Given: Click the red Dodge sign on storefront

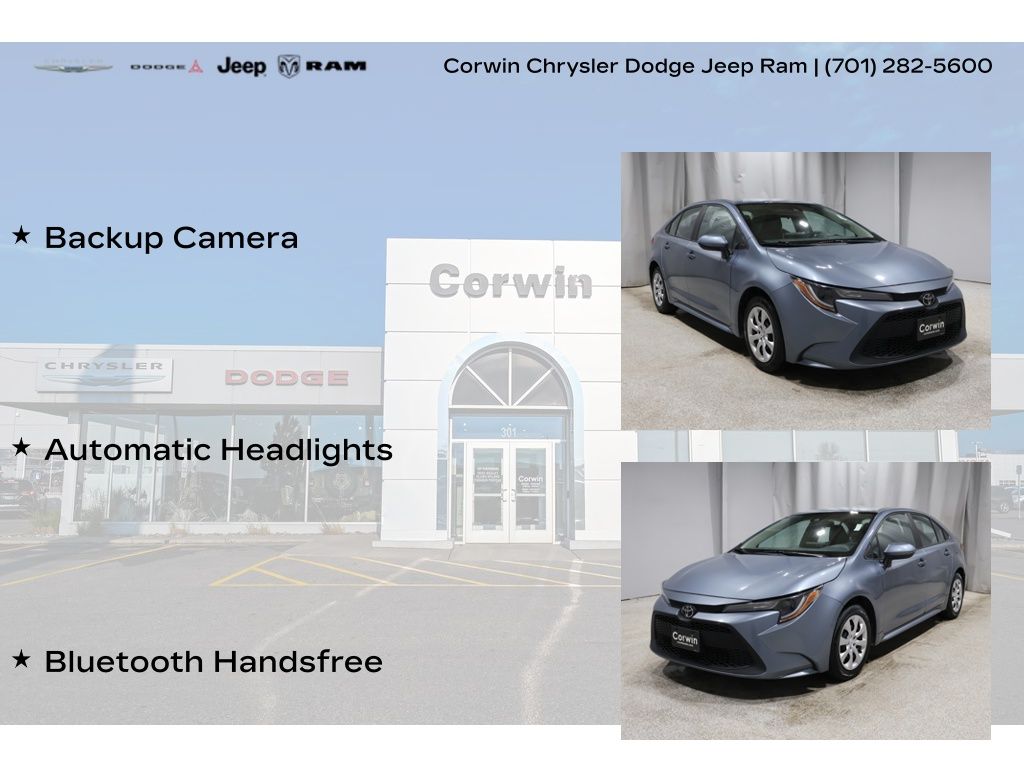Looking at the screenshot, I should [286, 377].
